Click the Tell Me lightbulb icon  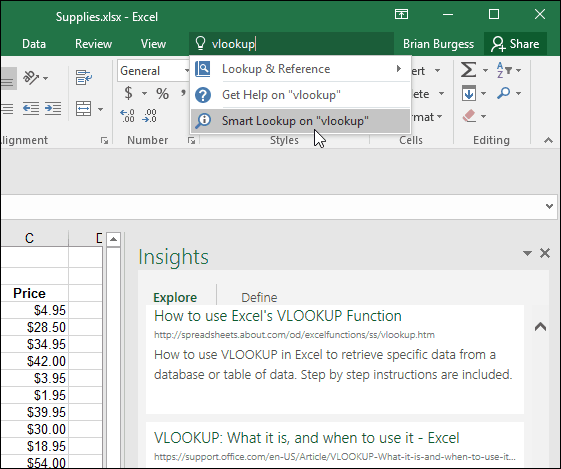point(200,43)
